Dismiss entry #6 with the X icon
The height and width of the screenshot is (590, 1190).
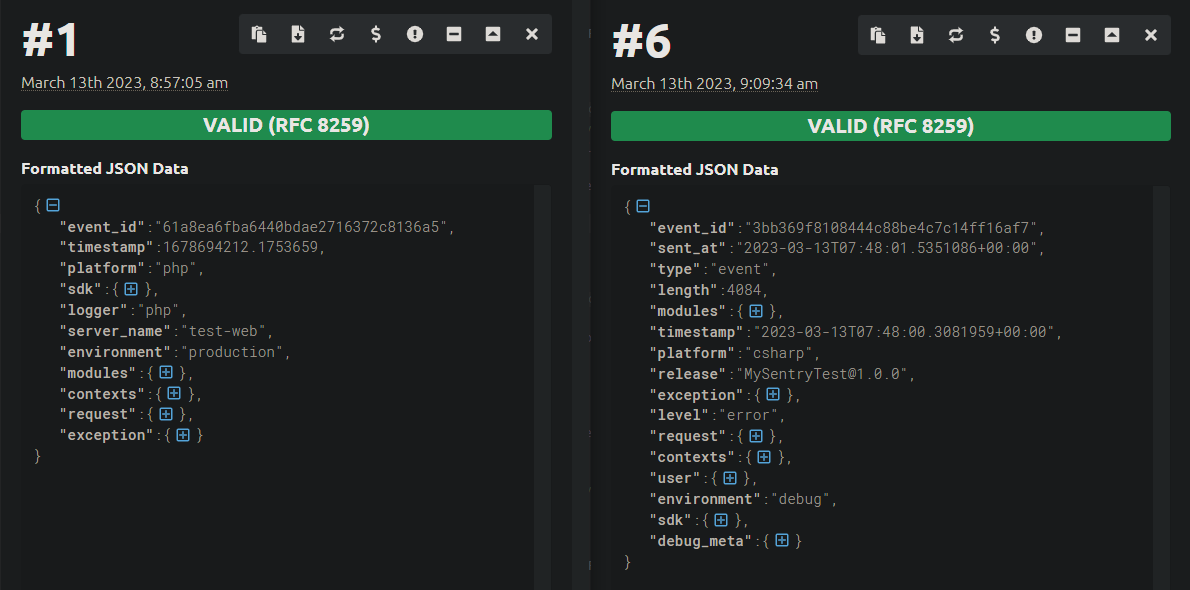click(x=1150, y=34)
